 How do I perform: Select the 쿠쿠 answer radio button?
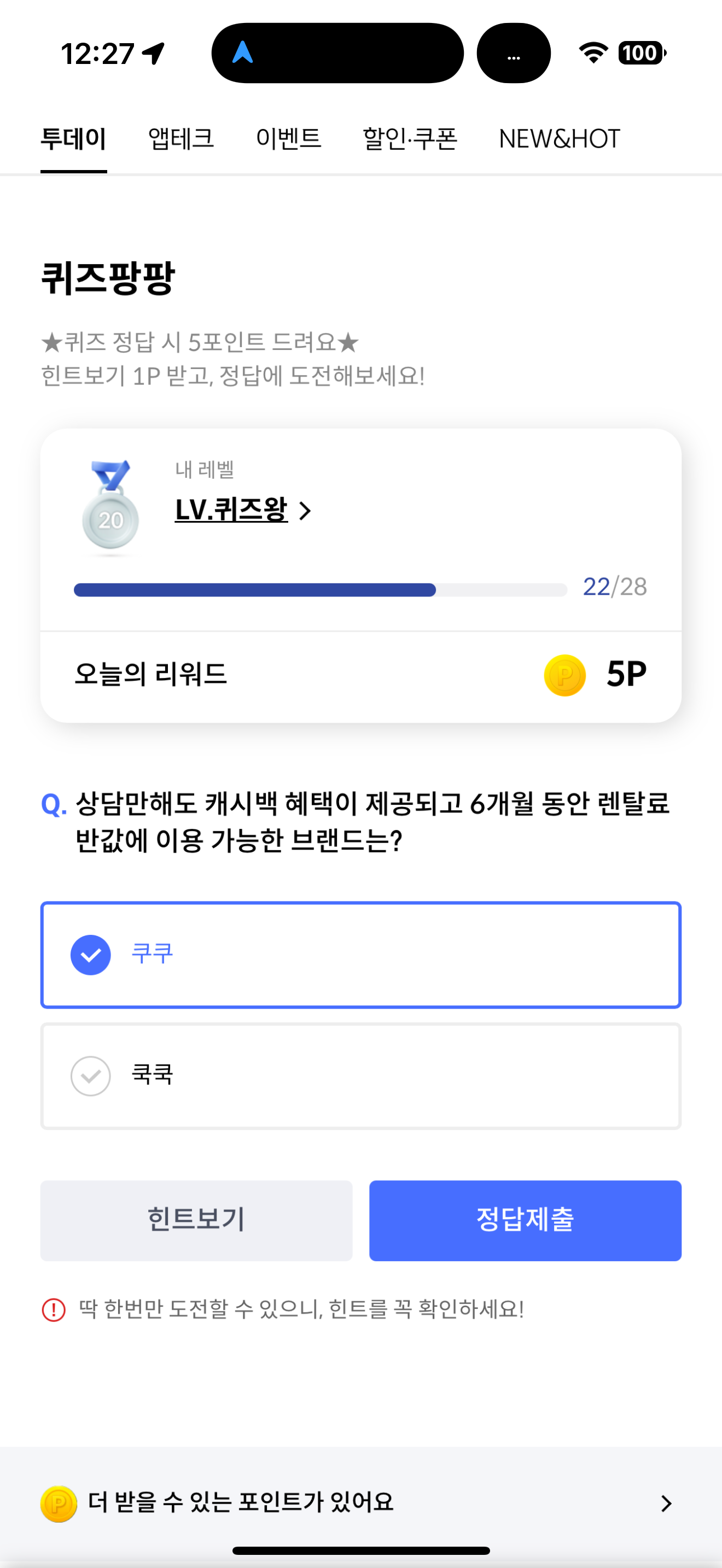pyautogui.click(x=91, y=955)
